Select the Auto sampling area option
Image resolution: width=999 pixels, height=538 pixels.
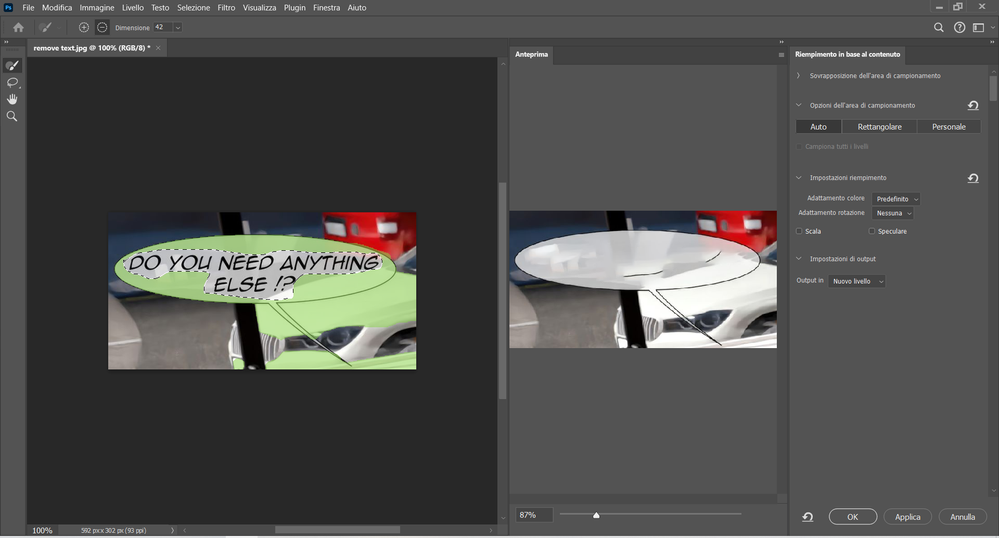(818, 127)
